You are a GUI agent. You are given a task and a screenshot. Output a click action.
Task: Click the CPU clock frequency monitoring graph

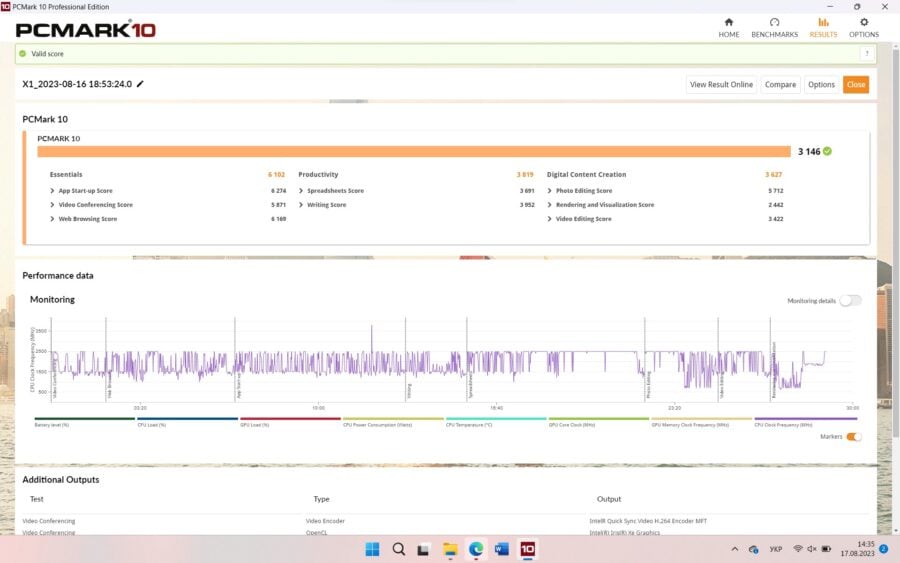click(x=453, y=360)
